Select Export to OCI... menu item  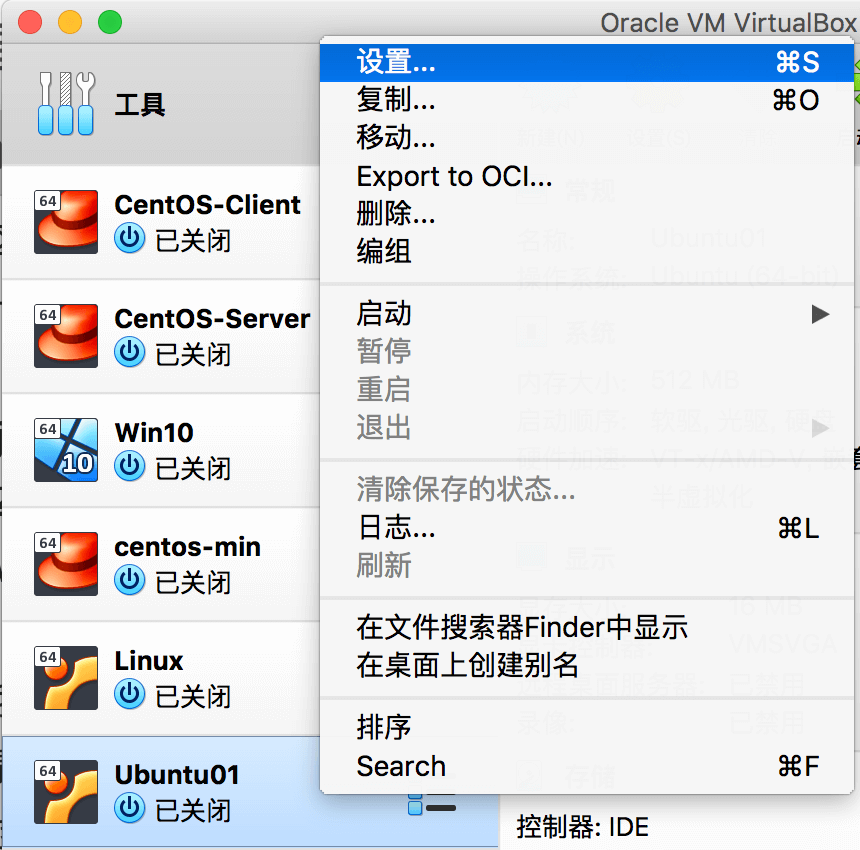[587, 177]
